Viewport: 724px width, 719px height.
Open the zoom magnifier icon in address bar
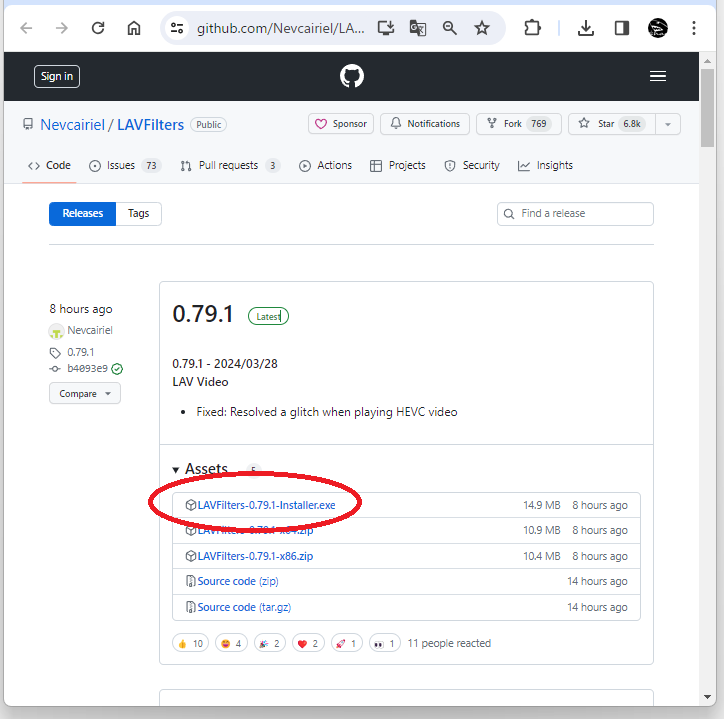(x=450, y=28)
